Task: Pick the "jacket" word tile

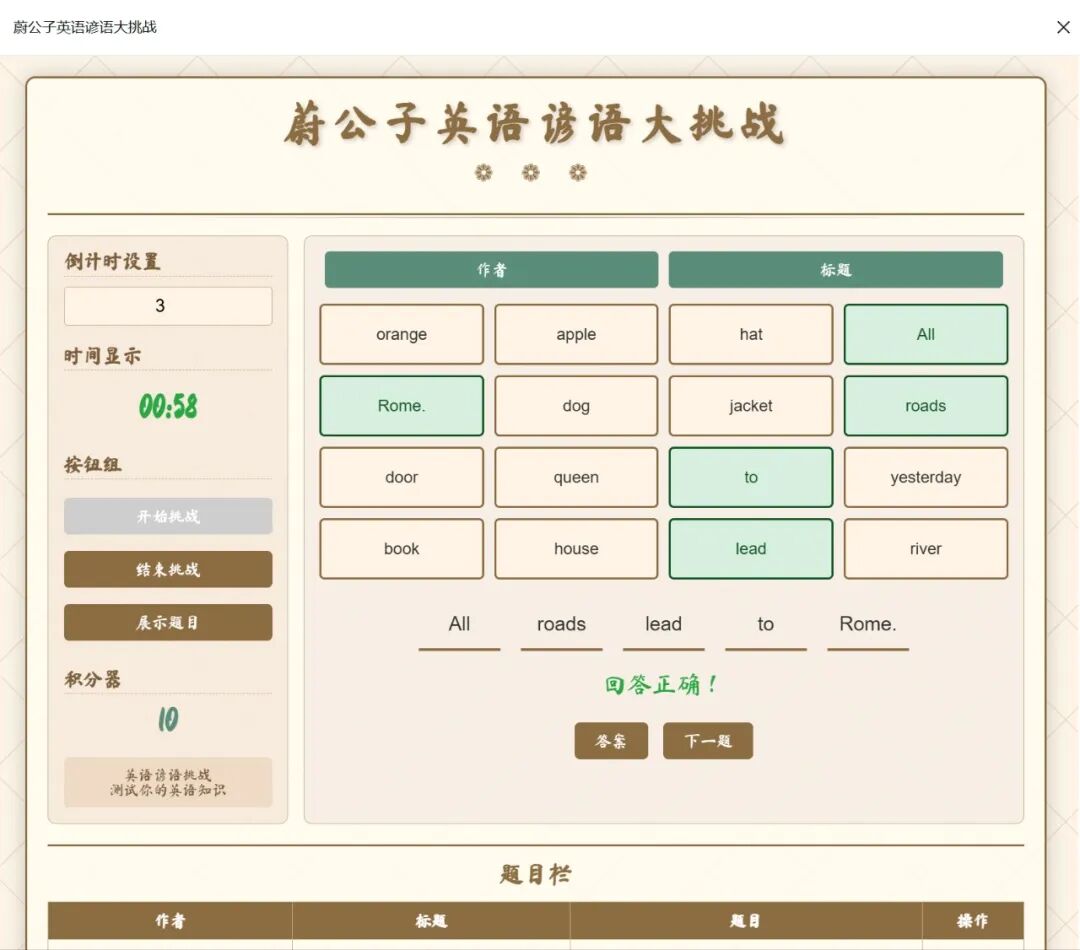Action: pyautogui.click(x=750, y=405)
